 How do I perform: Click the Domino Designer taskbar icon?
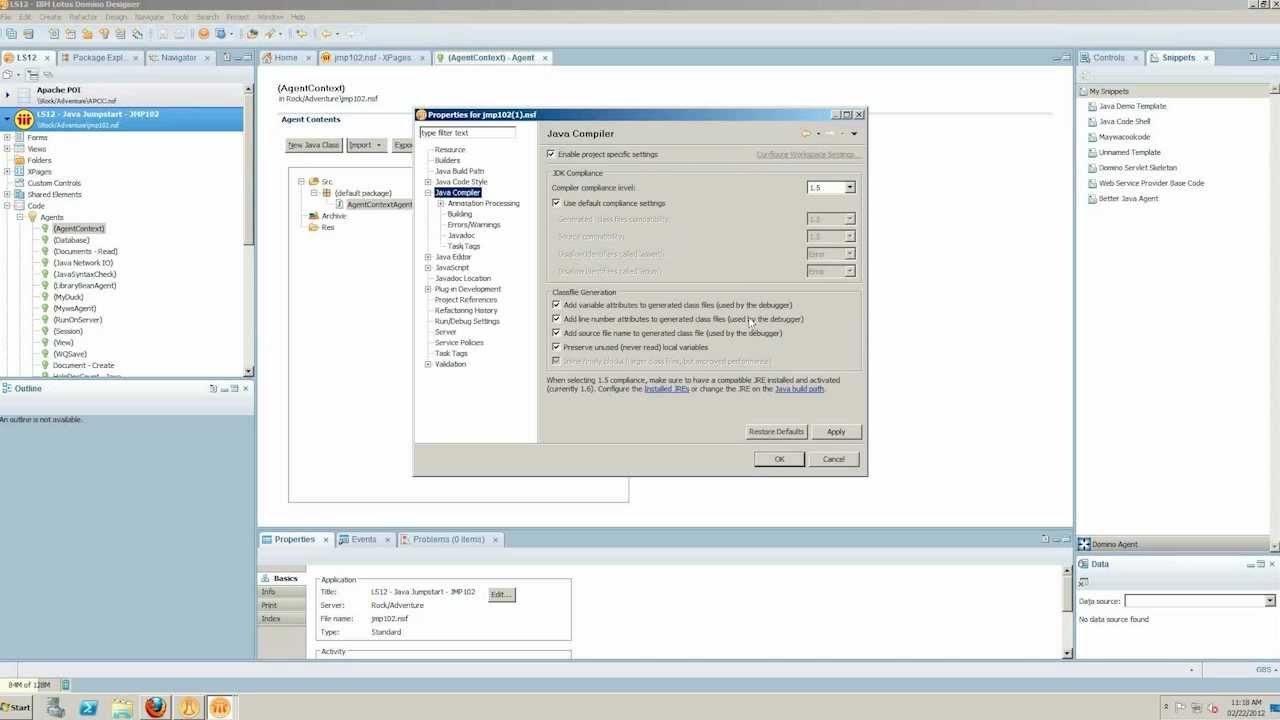(220, 707)
